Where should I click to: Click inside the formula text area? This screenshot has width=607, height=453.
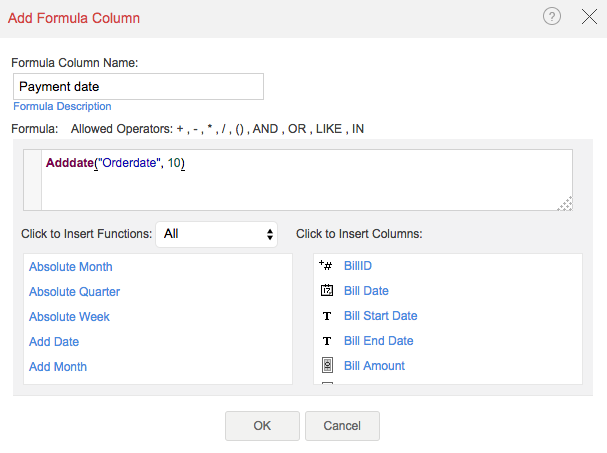300,180
